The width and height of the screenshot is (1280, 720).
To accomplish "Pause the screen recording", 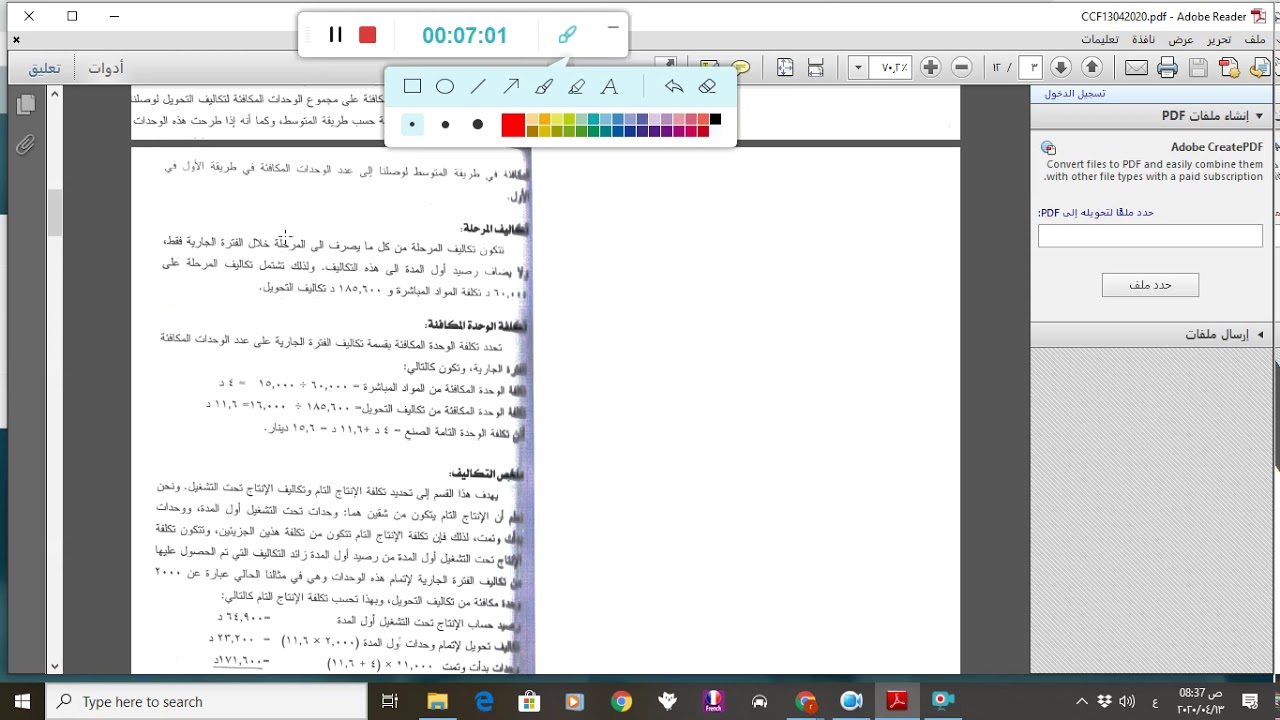I will tap(335, 35).
